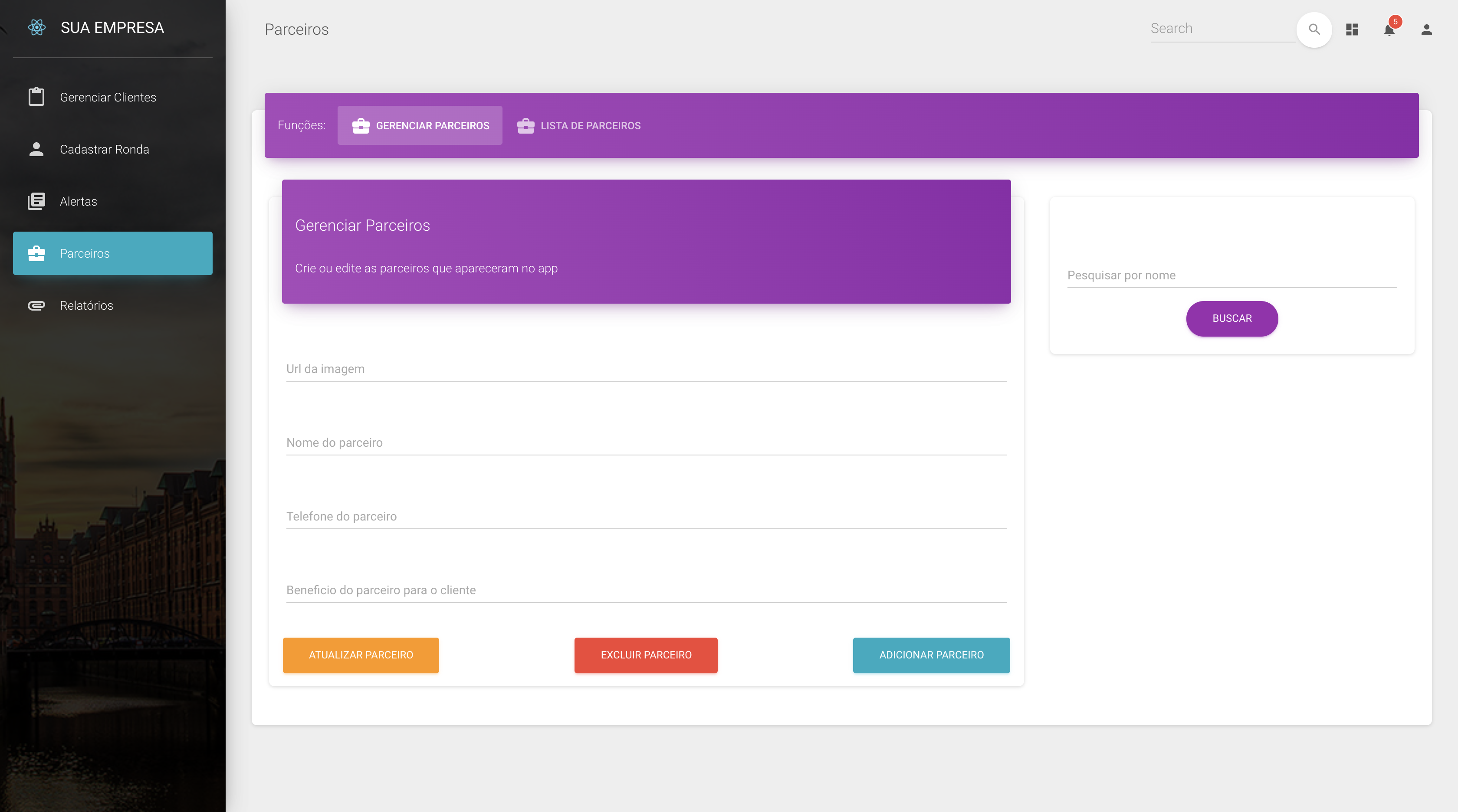The width and height of the screenshot is (1458, 812).
Task: Switch to Lista de Parceiros tab
Action: point(578,126)
